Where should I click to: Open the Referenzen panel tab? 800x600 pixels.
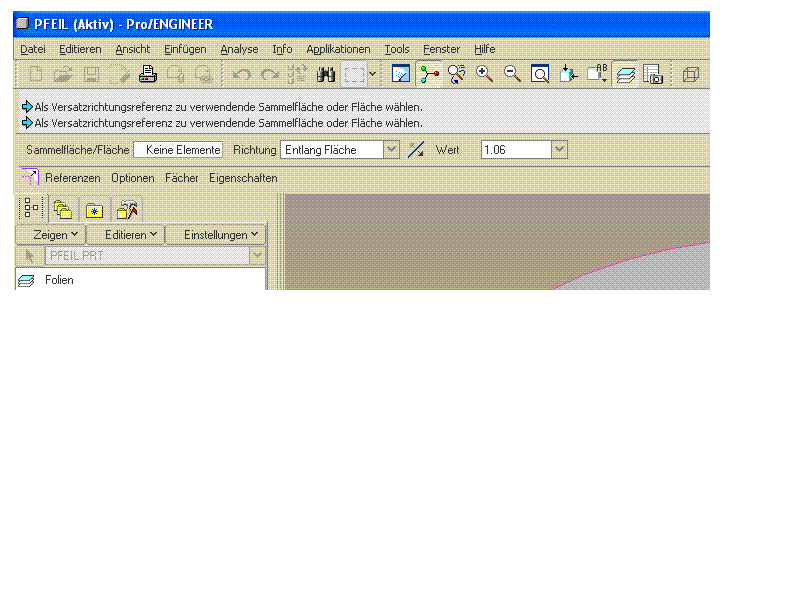click(x=73, y=178)
